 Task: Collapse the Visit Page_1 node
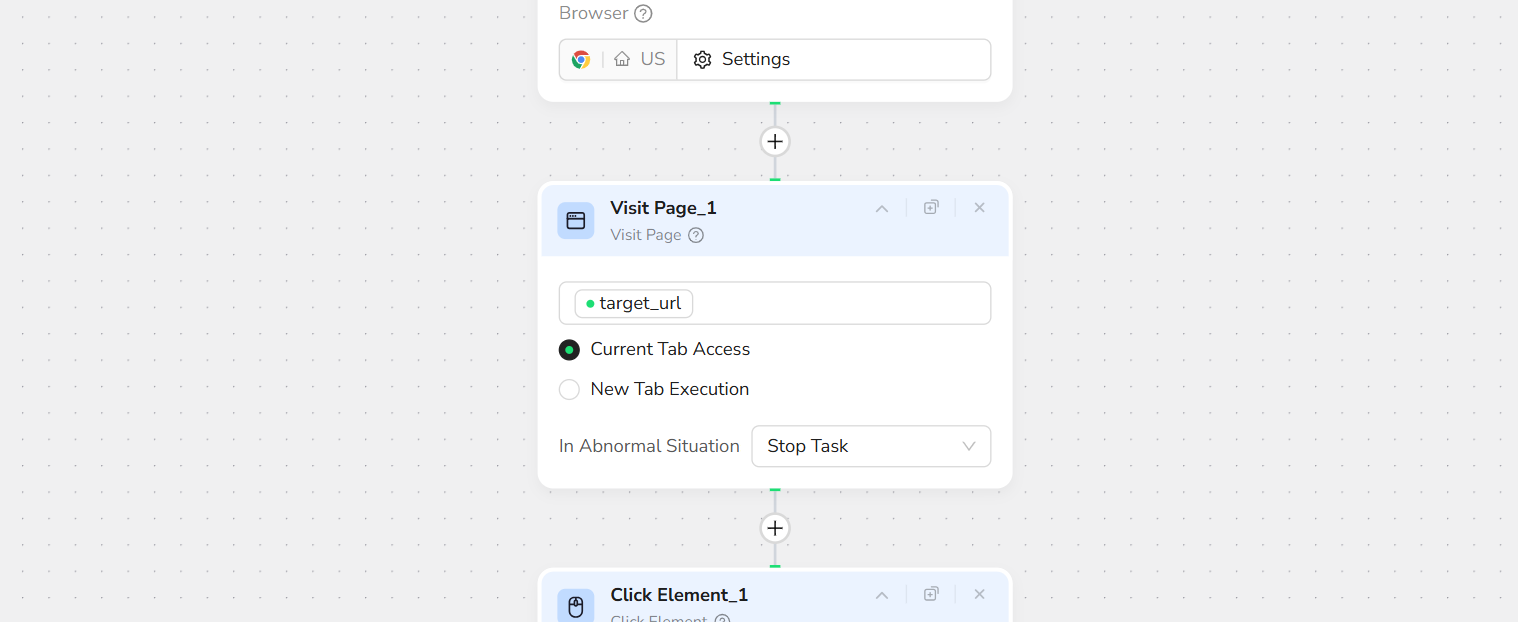pos(882,208)
